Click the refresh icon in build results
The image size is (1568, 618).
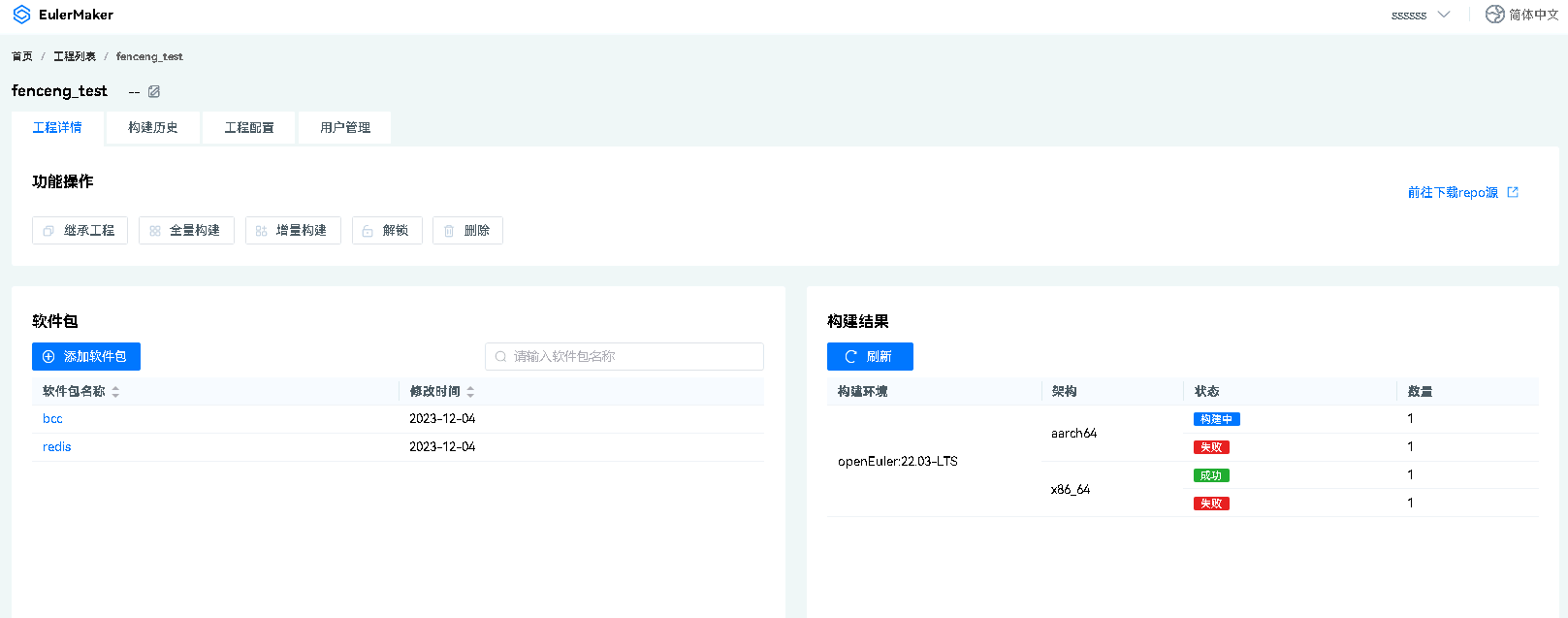(850, 357)
